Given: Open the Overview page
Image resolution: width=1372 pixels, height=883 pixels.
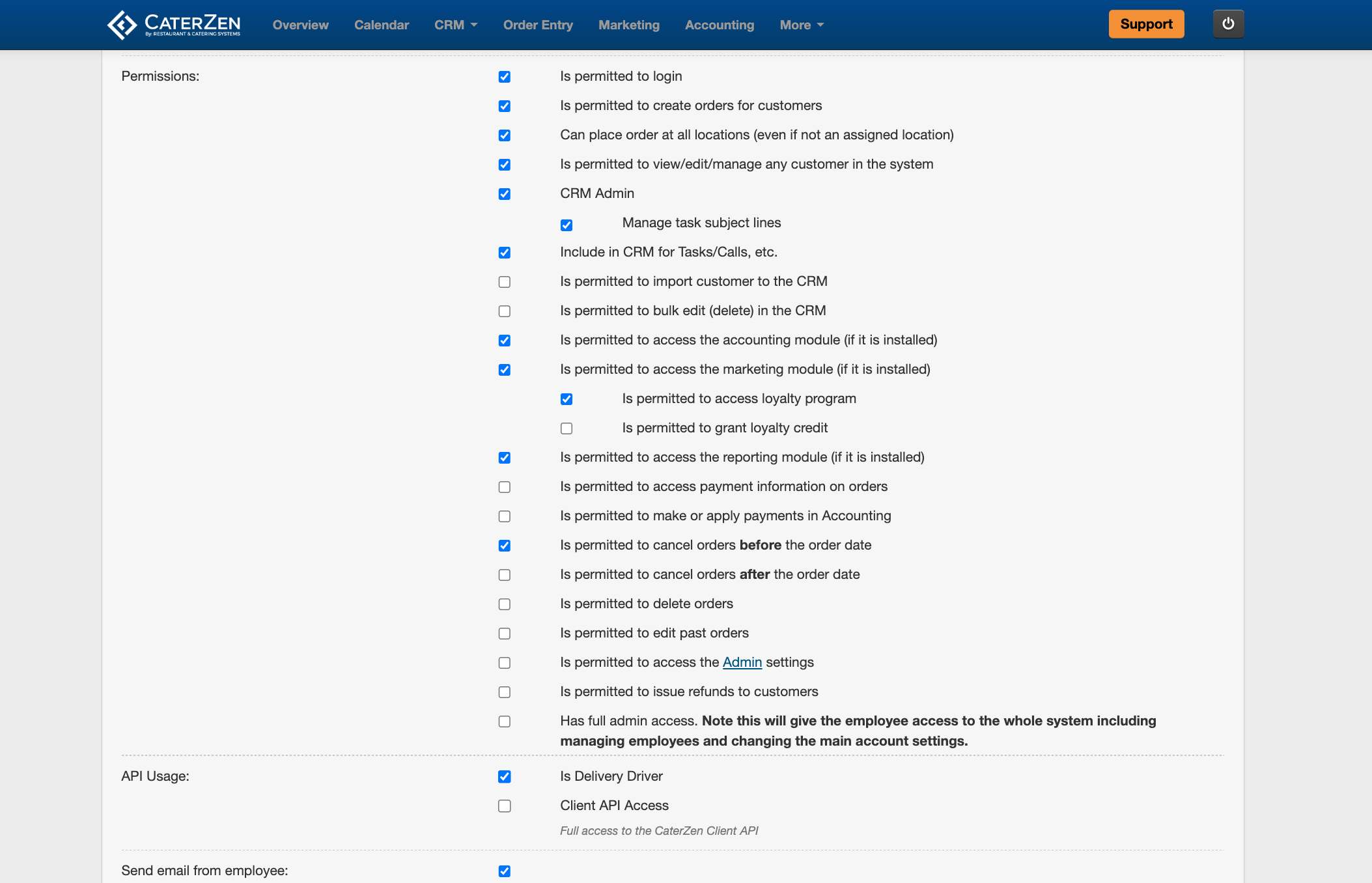Looking at the screenshot, I should tap(301, 25).
